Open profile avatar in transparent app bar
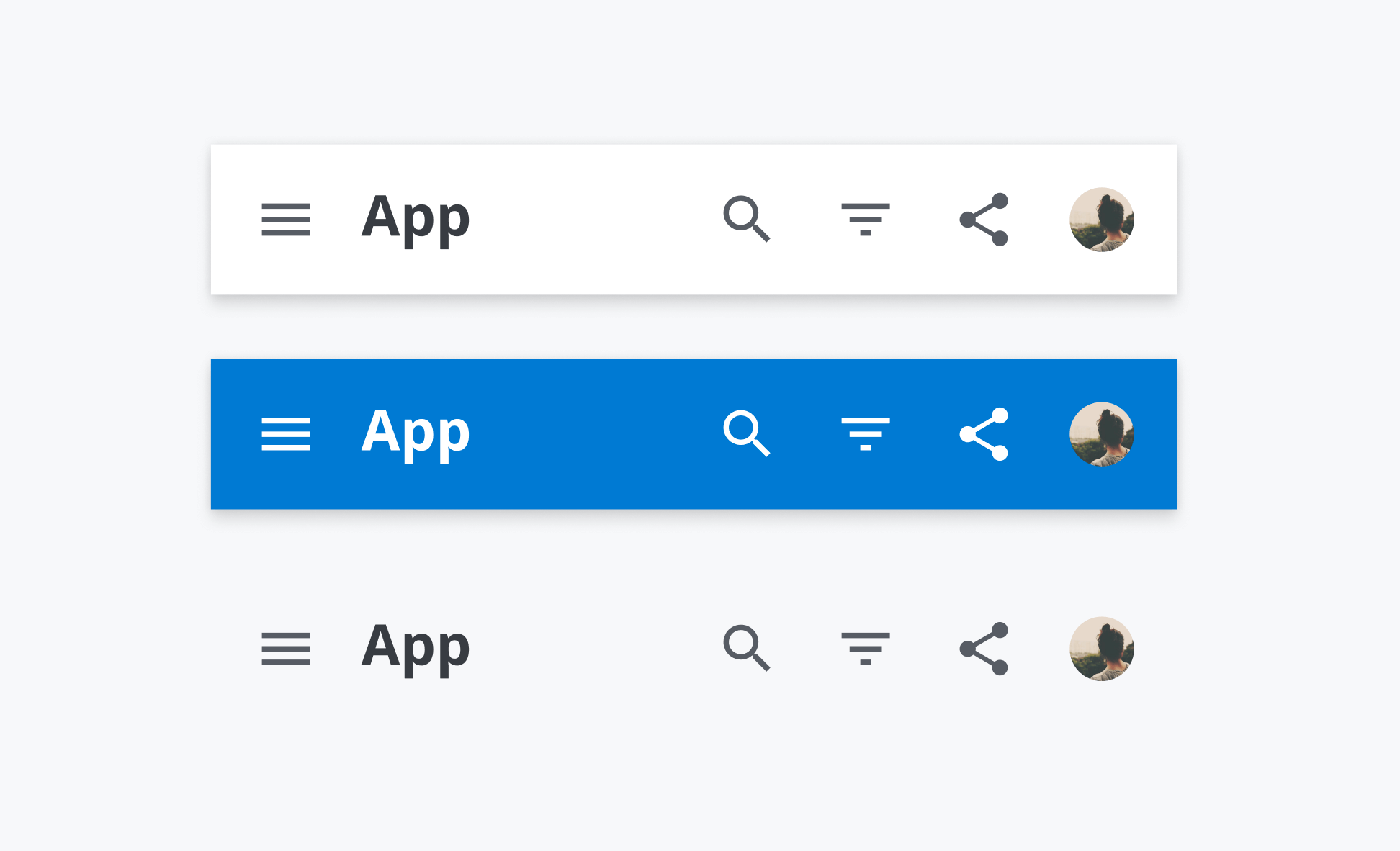1400x851 pixels. (x=1102, y=649)
